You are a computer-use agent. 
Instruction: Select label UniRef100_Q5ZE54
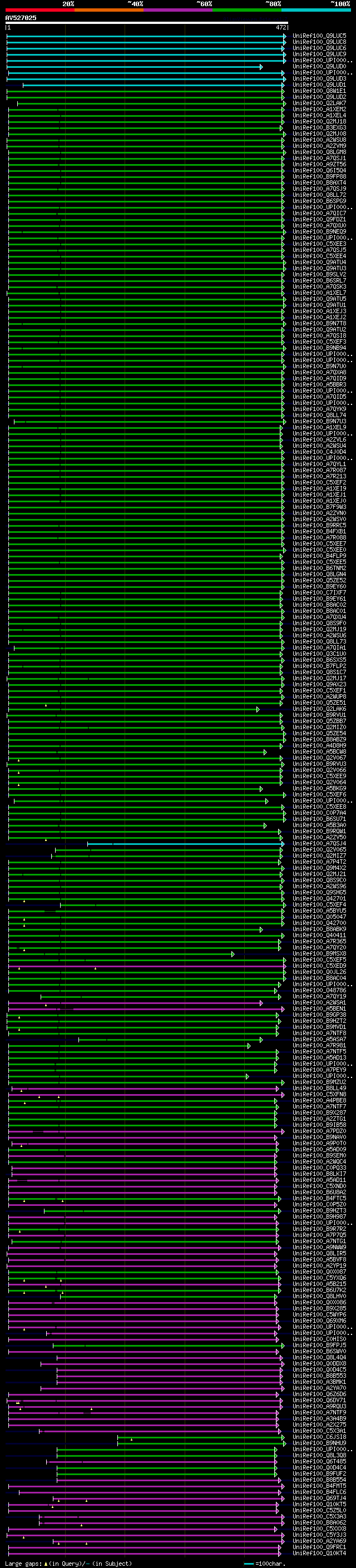[x=319, y=734]
